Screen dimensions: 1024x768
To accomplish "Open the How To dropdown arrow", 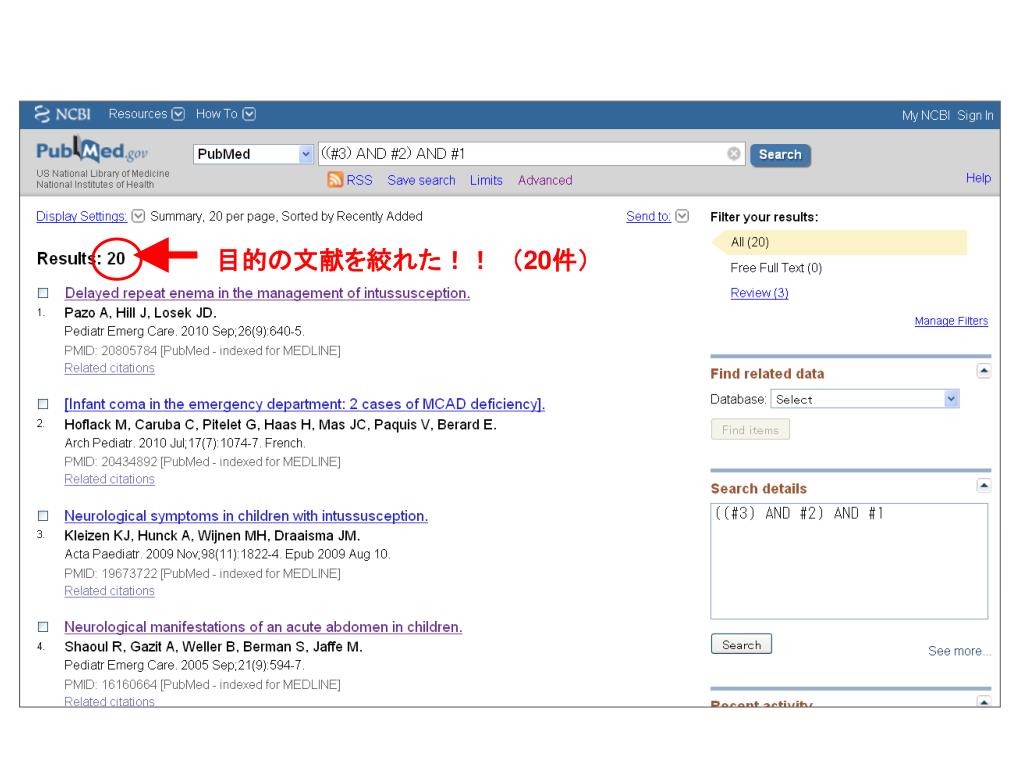I will coord(249,114).
